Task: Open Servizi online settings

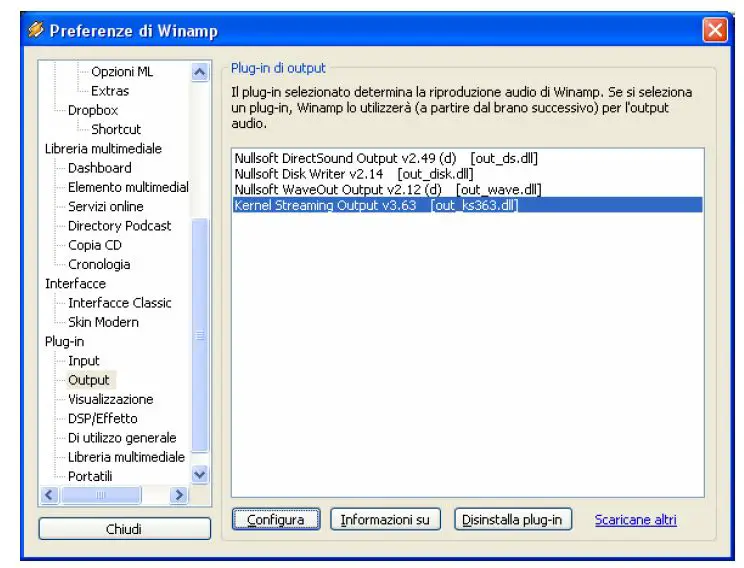Action: [105, 206]
